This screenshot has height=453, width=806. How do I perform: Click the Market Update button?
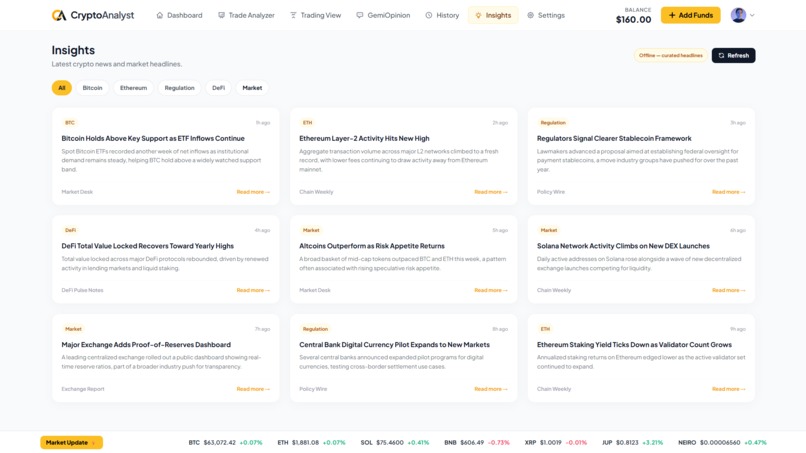[71, 443]
